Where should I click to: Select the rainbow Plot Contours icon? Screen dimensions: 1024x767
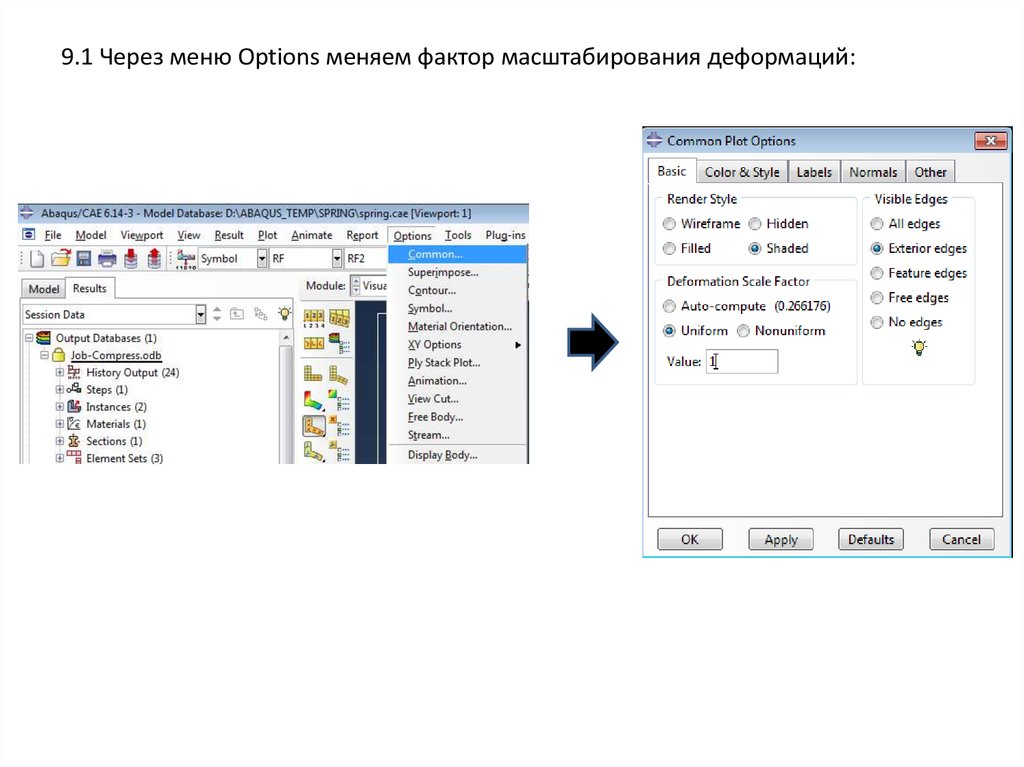(x=313, y=400)
